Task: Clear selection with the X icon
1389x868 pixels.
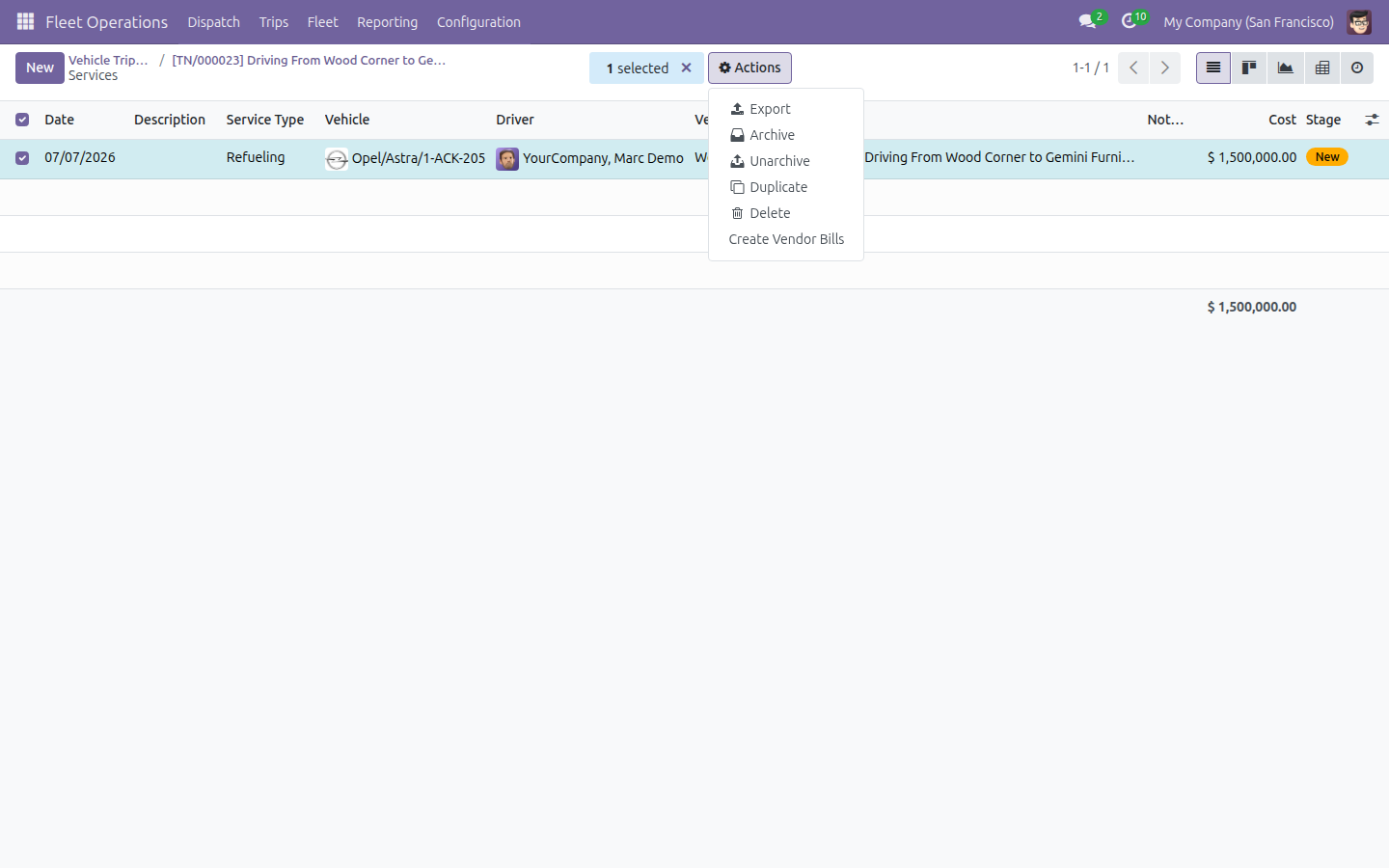Action: click(x=686, y=68)
